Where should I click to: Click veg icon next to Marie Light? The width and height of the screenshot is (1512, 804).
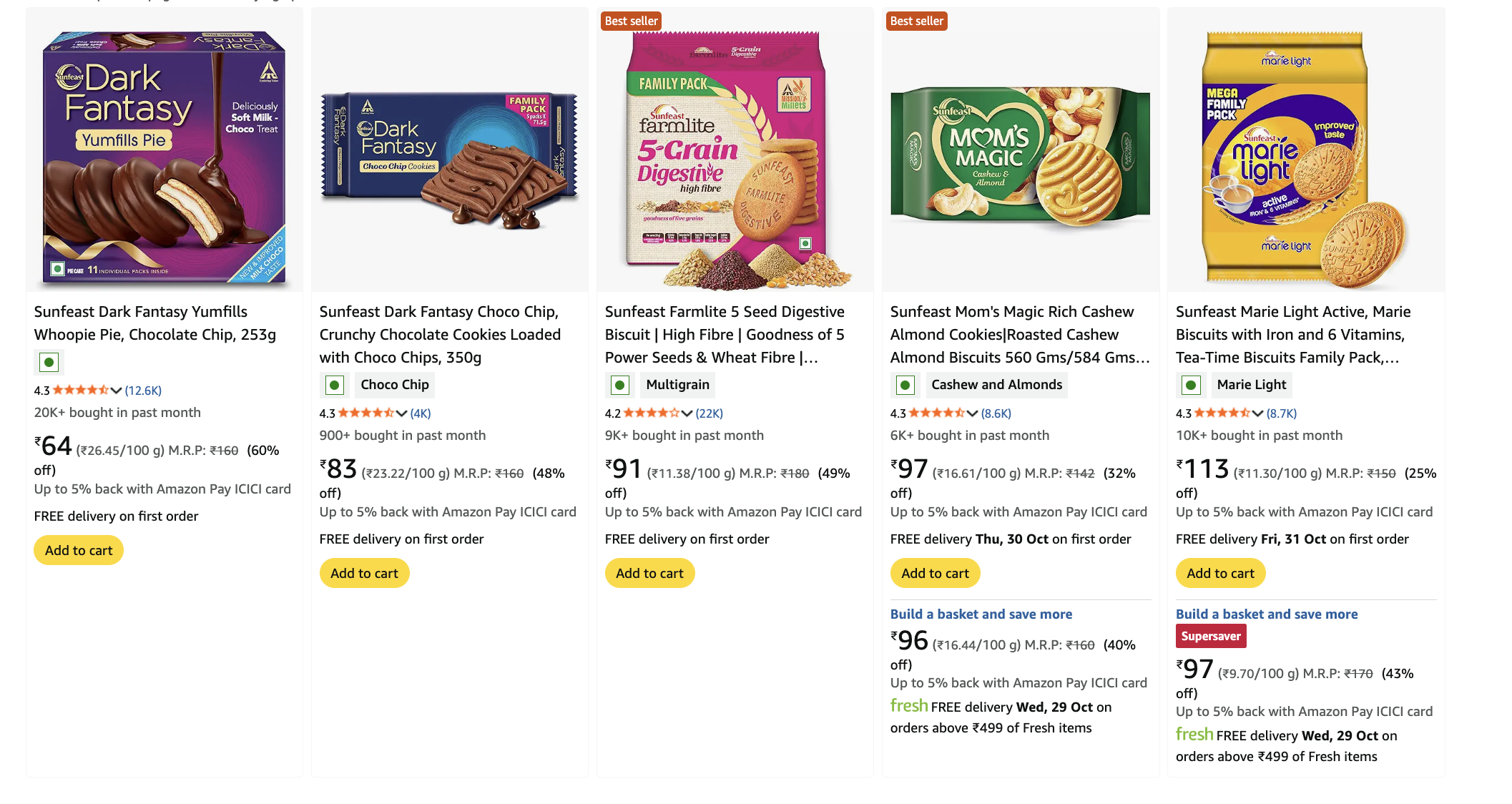pos(1190,386)
